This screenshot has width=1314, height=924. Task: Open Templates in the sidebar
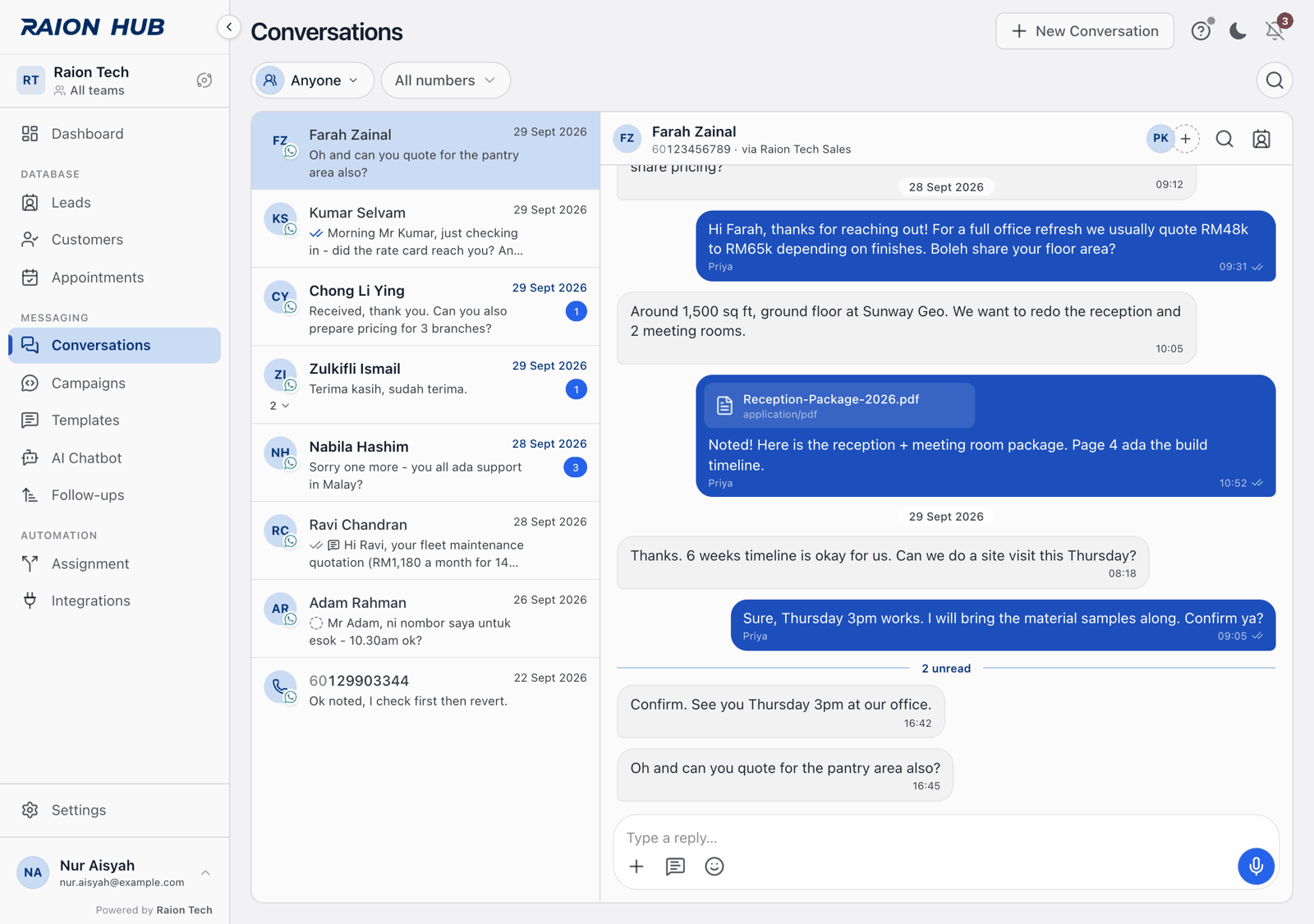pos(115,421)
